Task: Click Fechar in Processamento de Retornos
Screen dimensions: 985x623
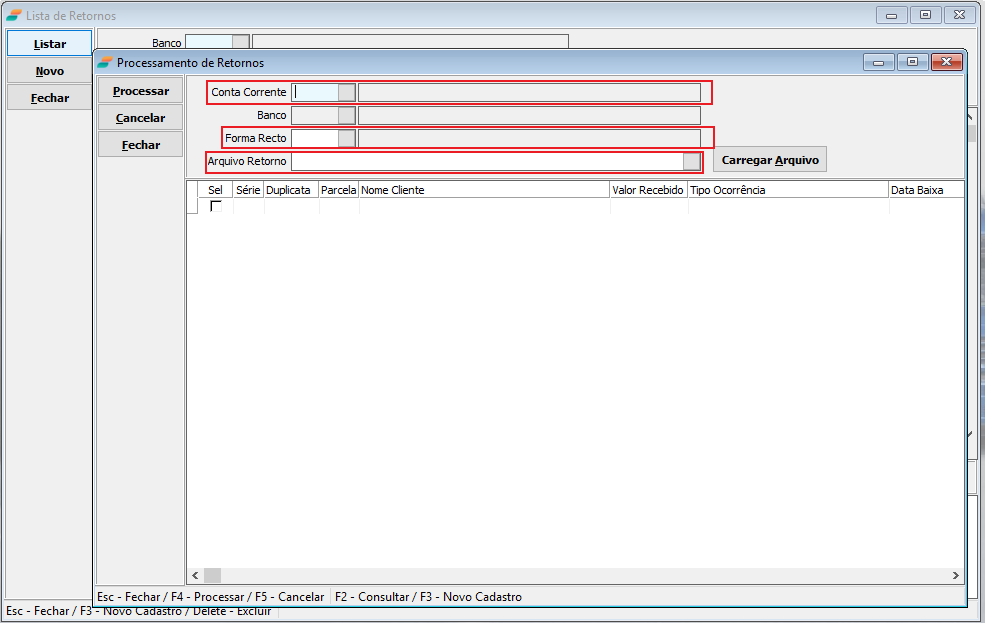Action: click(141, 145)
